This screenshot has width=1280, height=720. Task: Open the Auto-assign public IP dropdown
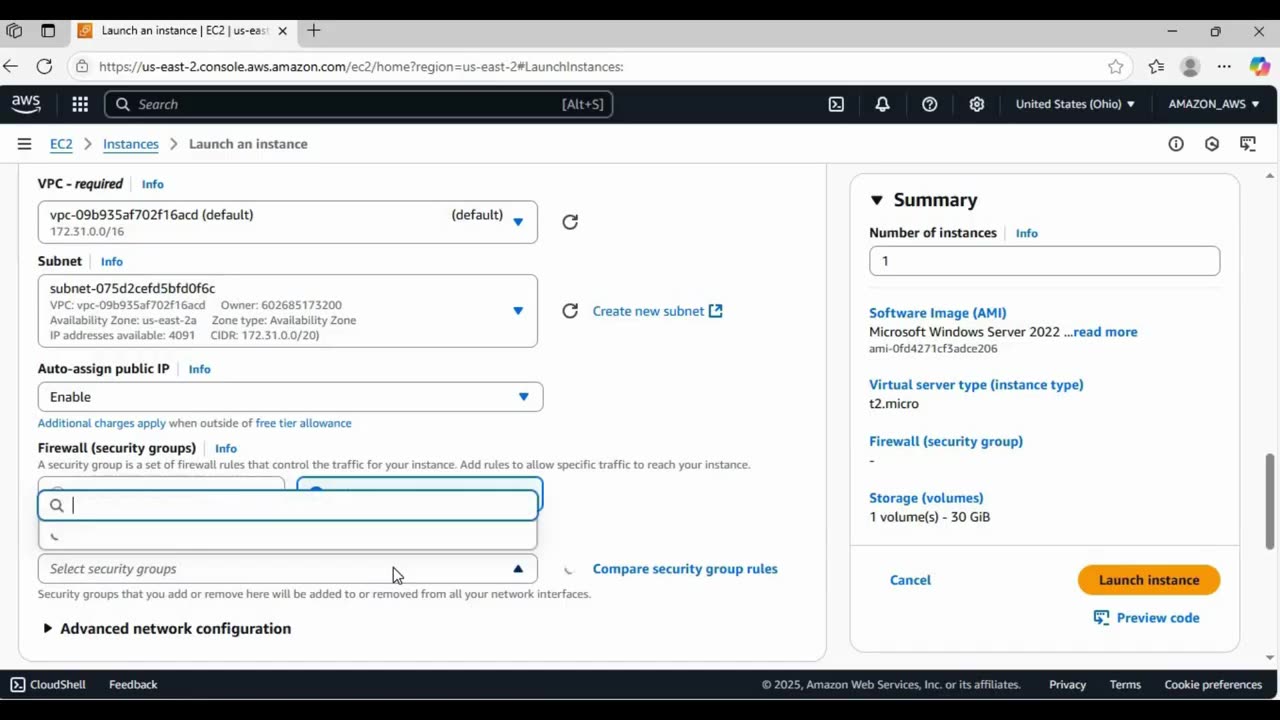pos(290,397)
